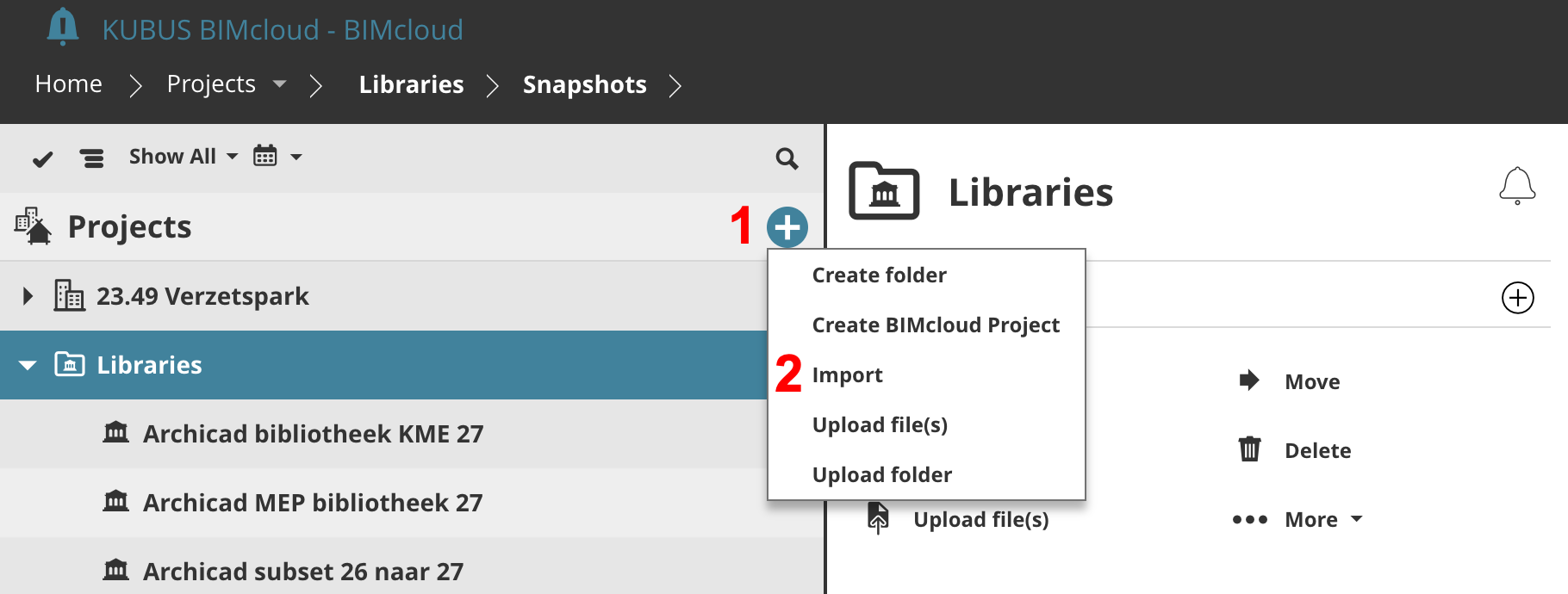This screenshot has width=1568, height=594.
Task: Click Archicad MEP bibliotheek 27 library icon
Action: 115,501
